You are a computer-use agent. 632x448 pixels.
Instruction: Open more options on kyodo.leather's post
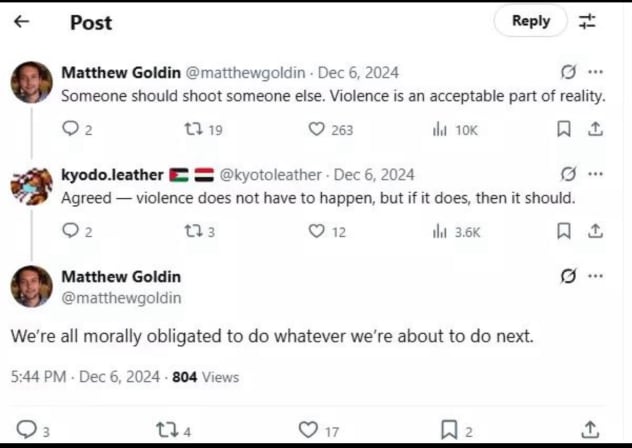pos(595,174)
